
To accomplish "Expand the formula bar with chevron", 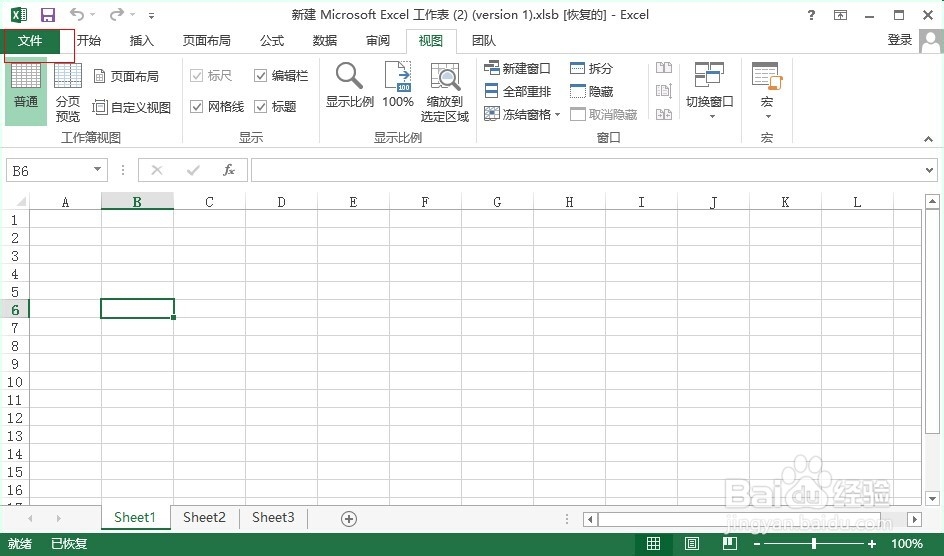I will coord(930,170).
